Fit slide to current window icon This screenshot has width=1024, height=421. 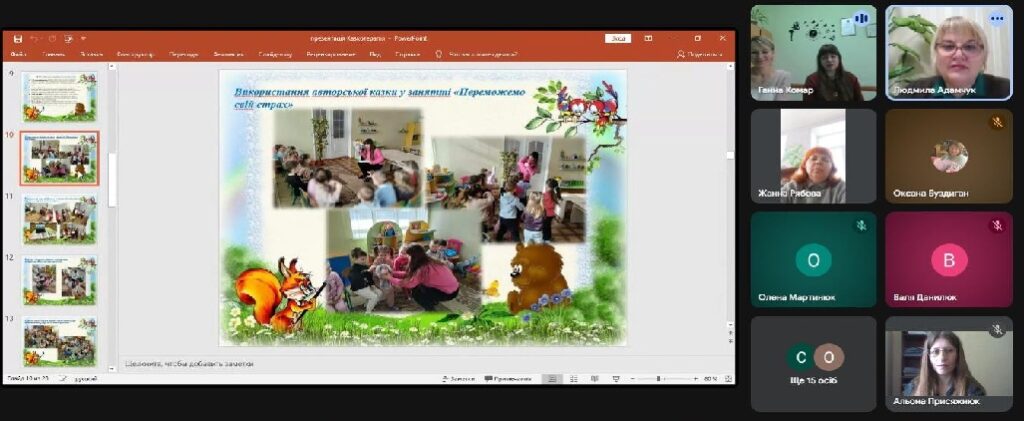[727, 379]
